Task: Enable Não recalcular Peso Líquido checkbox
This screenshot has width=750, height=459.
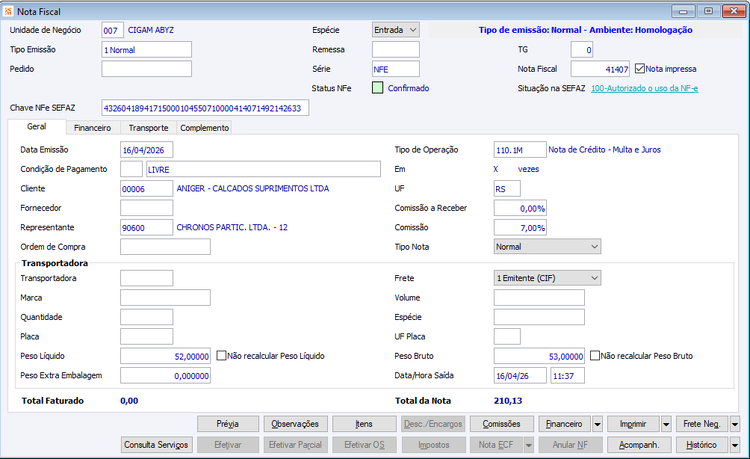Action: point(221,356)
